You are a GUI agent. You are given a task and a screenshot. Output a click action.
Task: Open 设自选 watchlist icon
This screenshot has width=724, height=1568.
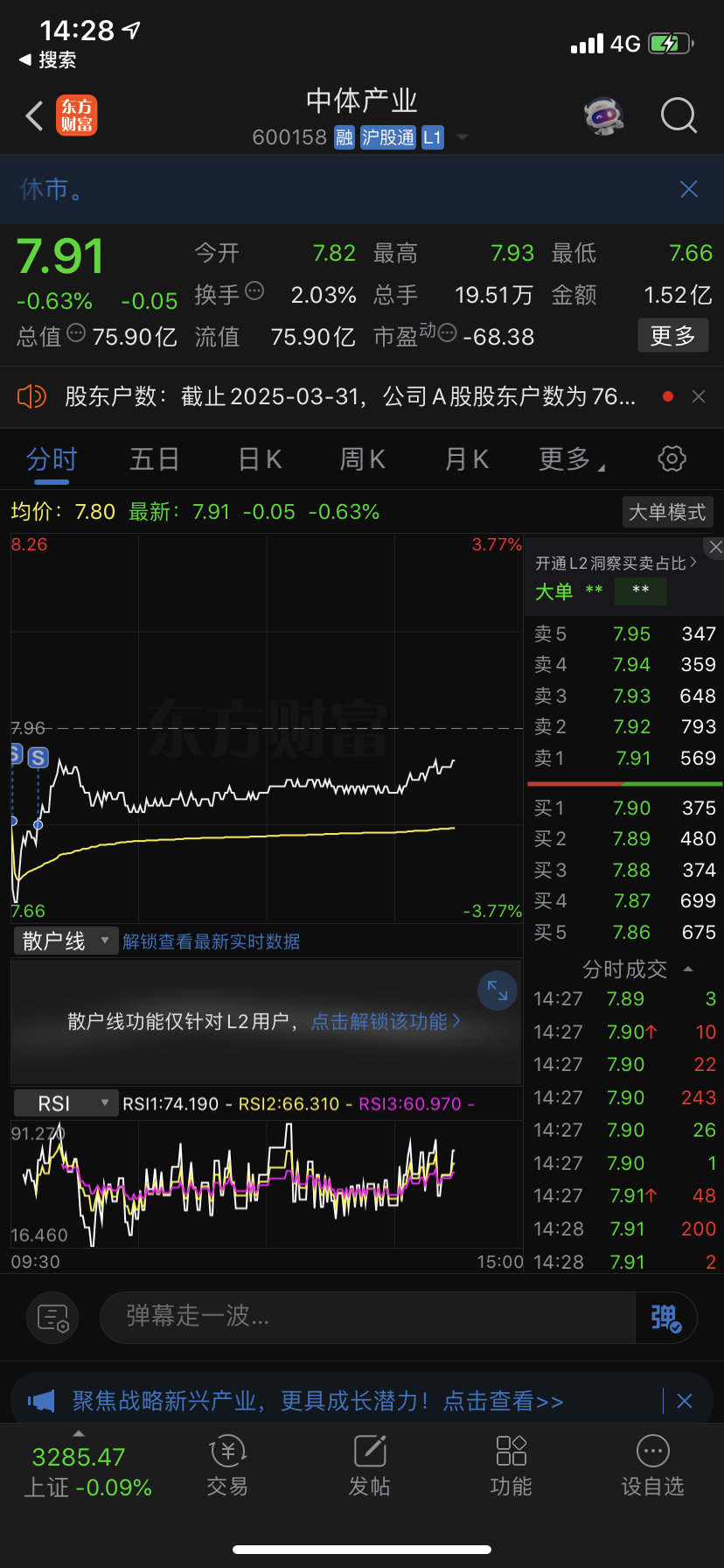[x=652, y=1466]
